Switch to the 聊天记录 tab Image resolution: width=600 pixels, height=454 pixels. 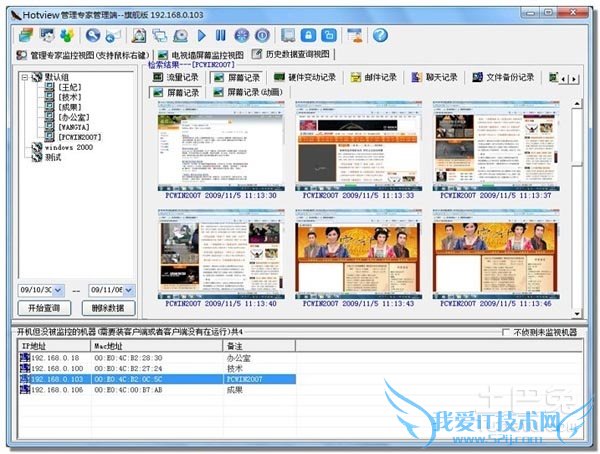coord(437,77)
